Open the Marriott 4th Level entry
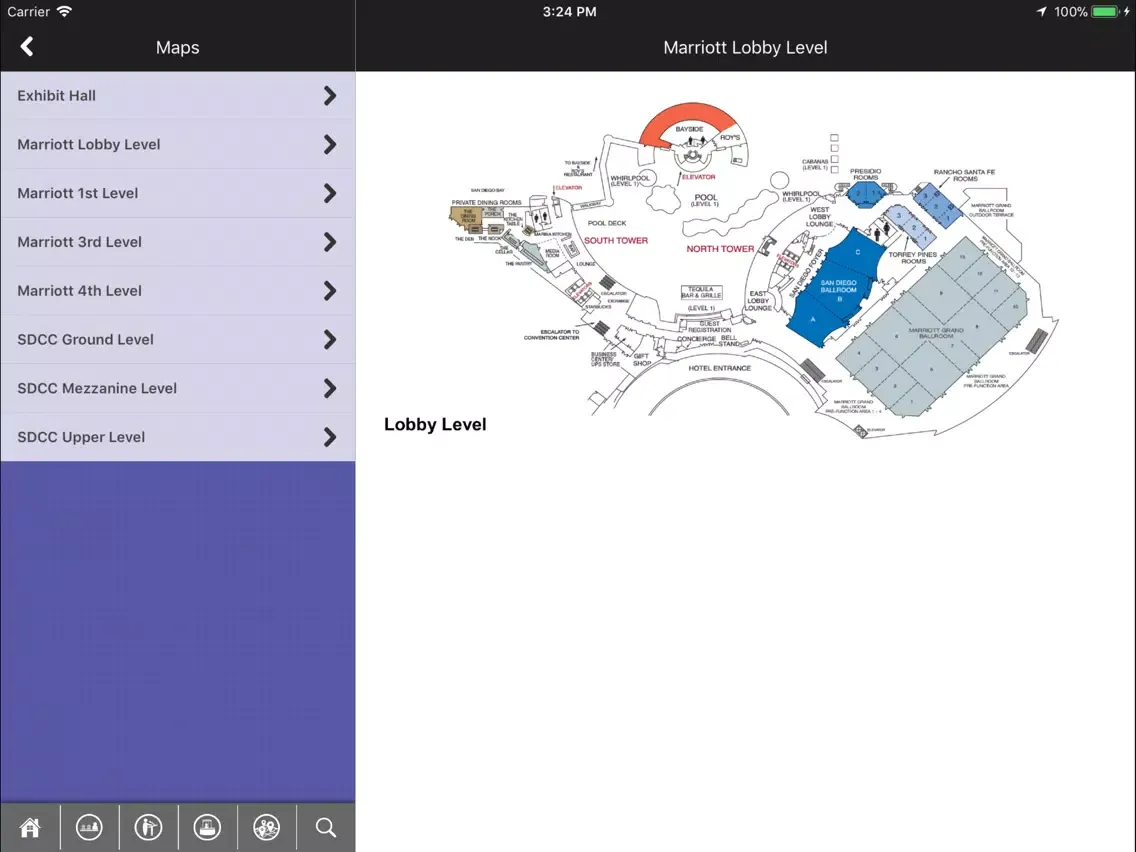 [x=178, y=291]
